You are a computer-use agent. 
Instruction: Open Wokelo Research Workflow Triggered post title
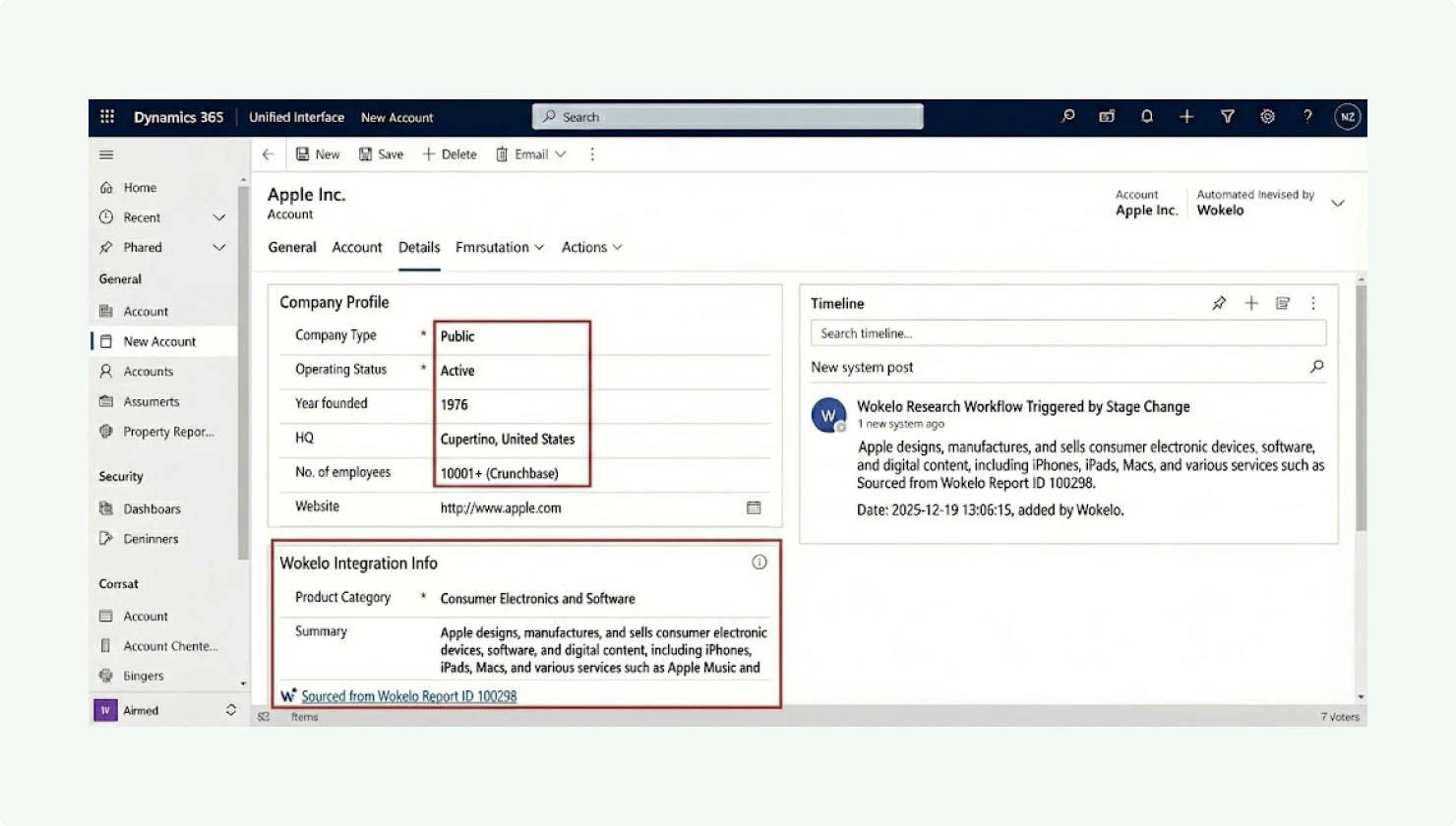point(1023,406)
